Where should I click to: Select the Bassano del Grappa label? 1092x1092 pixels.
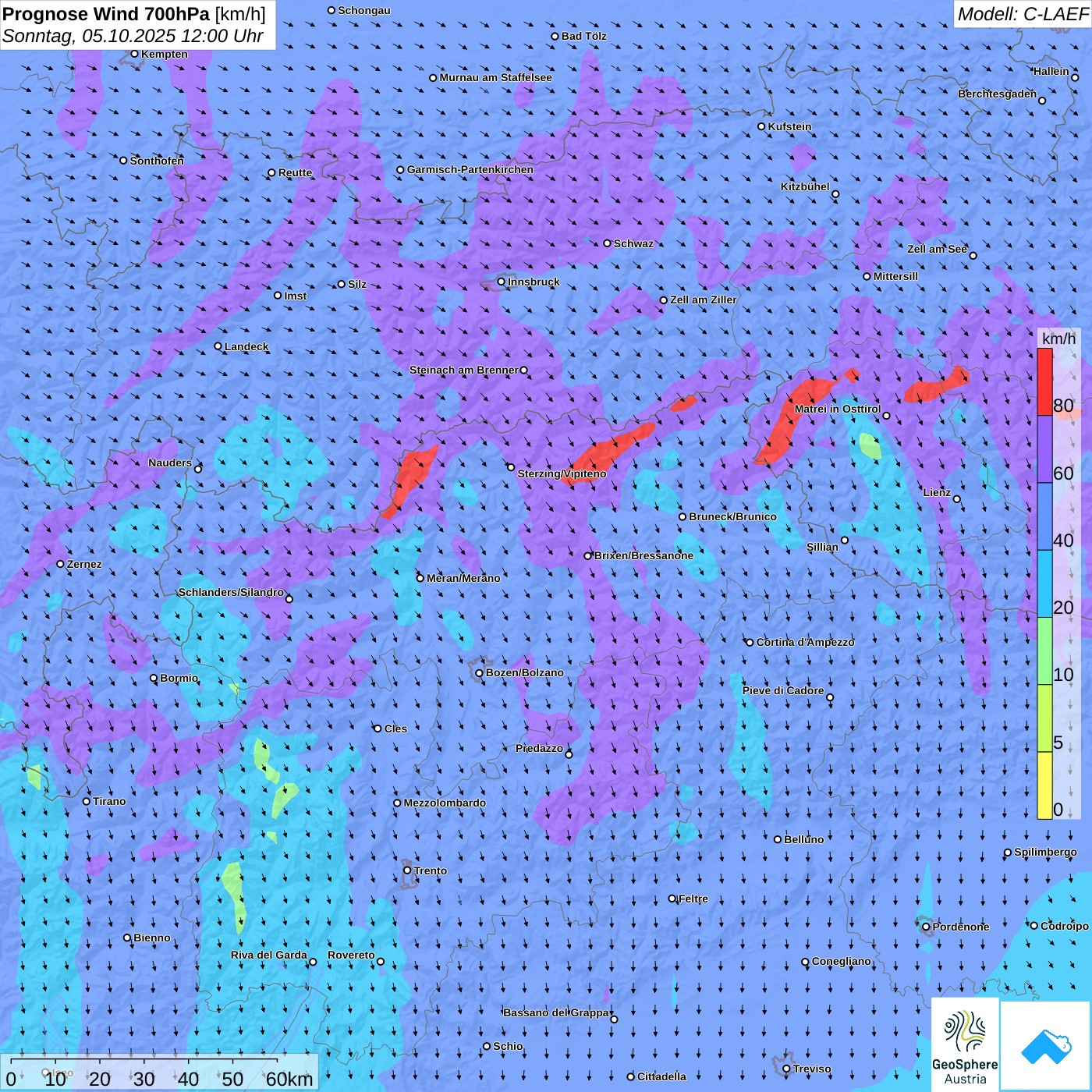point(557,1012)
